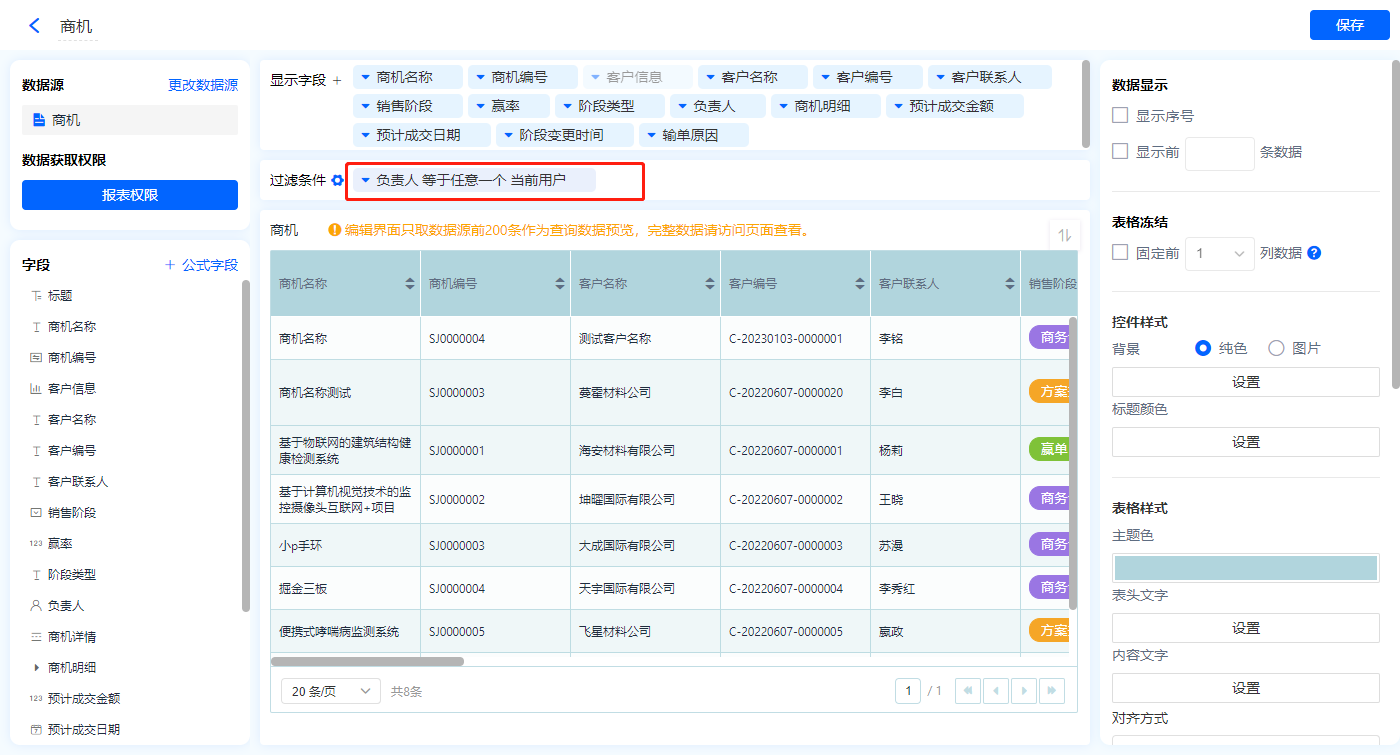This screenshot has height=755, width=1400.
Task: Go to last page in pagination
Action: click(1051, 691)
